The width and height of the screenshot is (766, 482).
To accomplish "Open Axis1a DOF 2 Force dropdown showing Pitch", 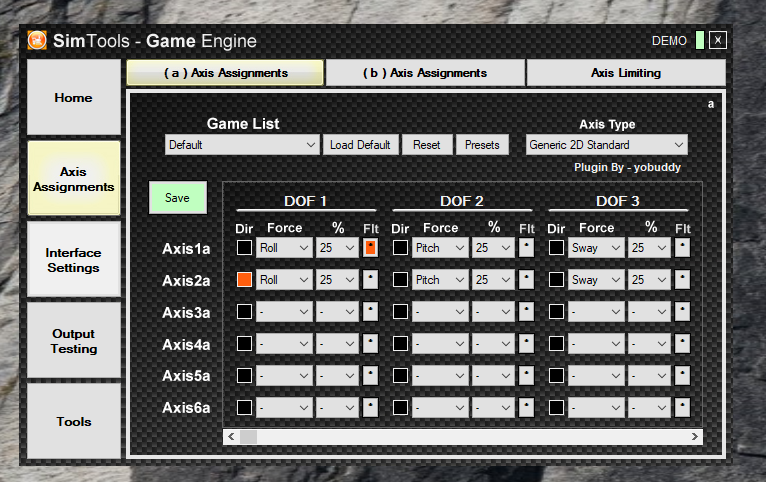I will coord(440,248).
